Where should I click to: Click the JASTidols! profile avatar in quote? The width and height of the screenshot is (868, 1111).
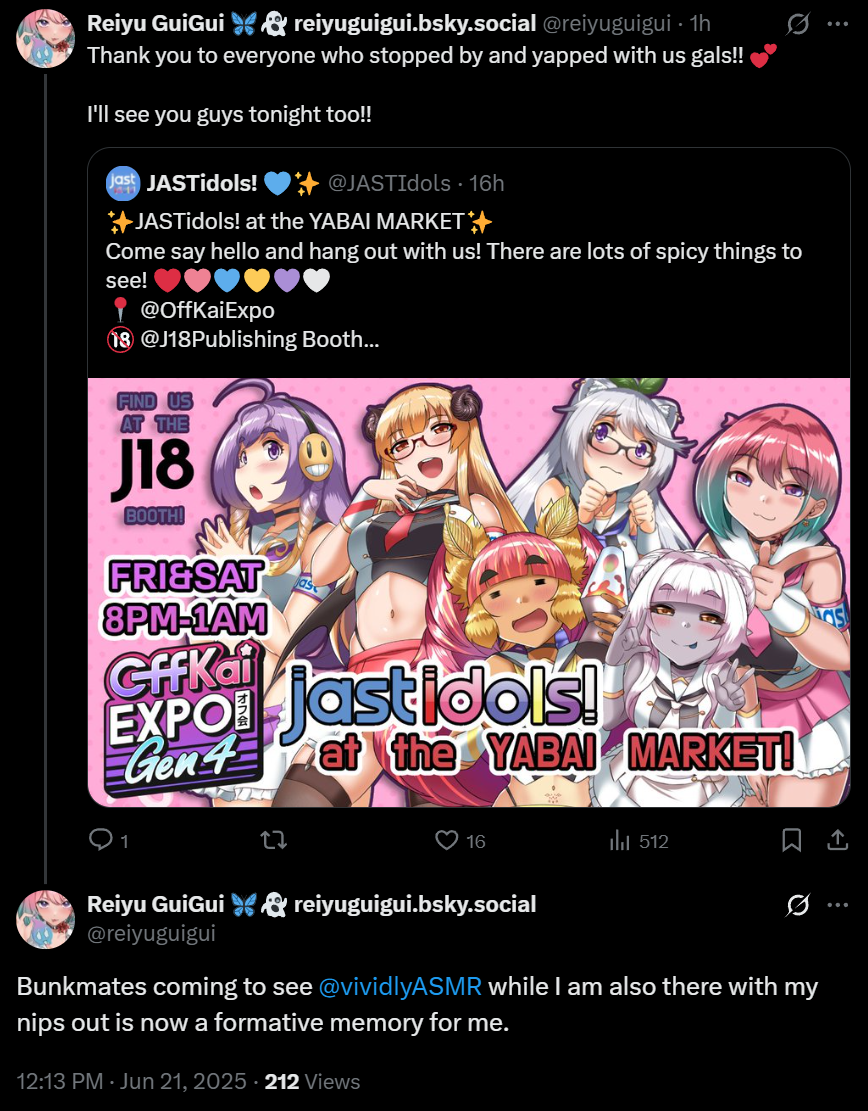tap(122, 183)
